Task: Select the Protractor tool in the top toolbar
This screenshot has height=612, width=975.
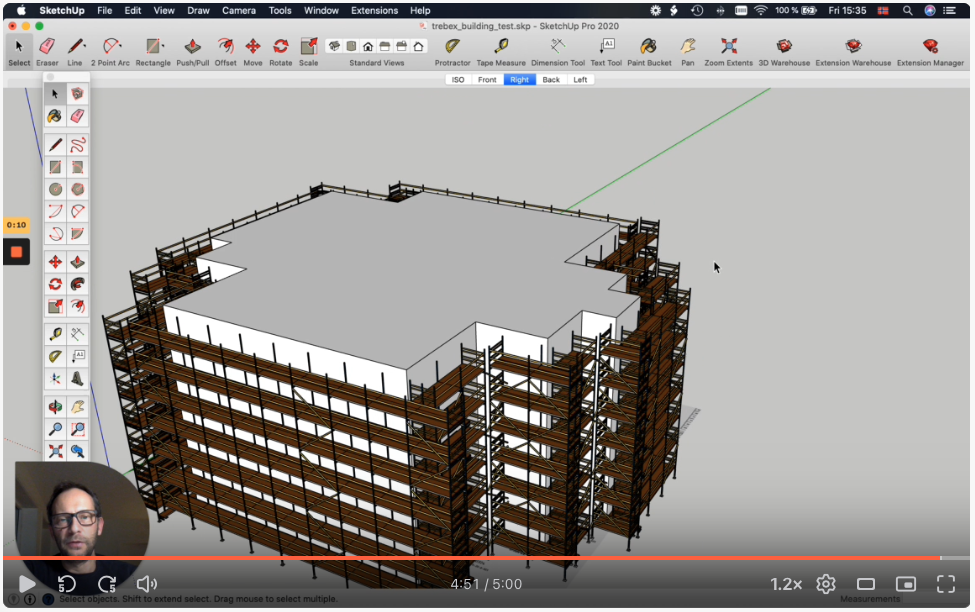Action: click(452, 52)
